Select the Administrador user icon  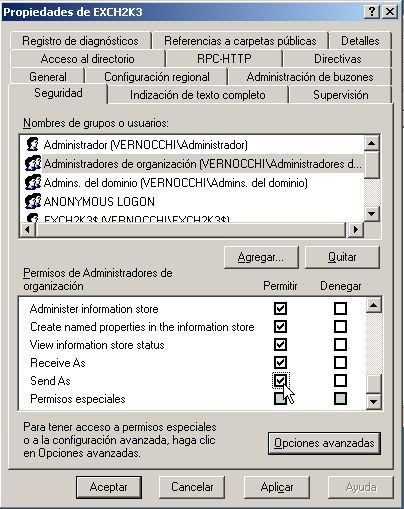[33, 145]
